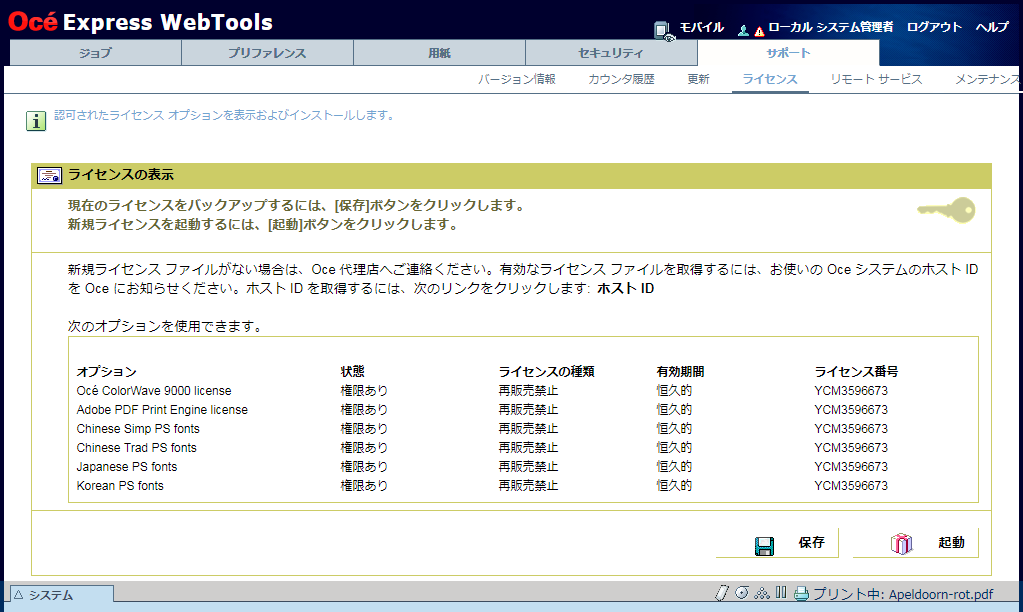This screenshot has width=1023, height=612.
Task: Click the 保存 button to back up licenses
Action: click(777, 543)
